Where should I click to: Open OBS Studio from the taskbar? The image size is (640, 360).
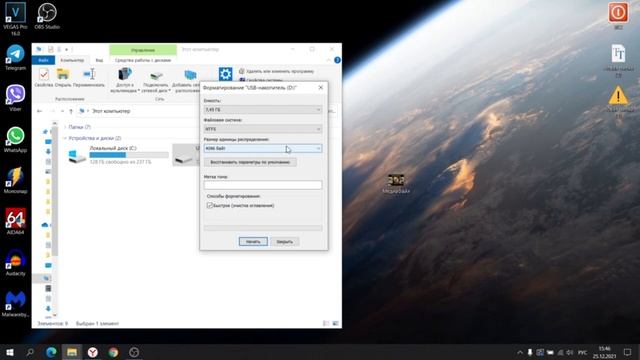coord(134,352)
